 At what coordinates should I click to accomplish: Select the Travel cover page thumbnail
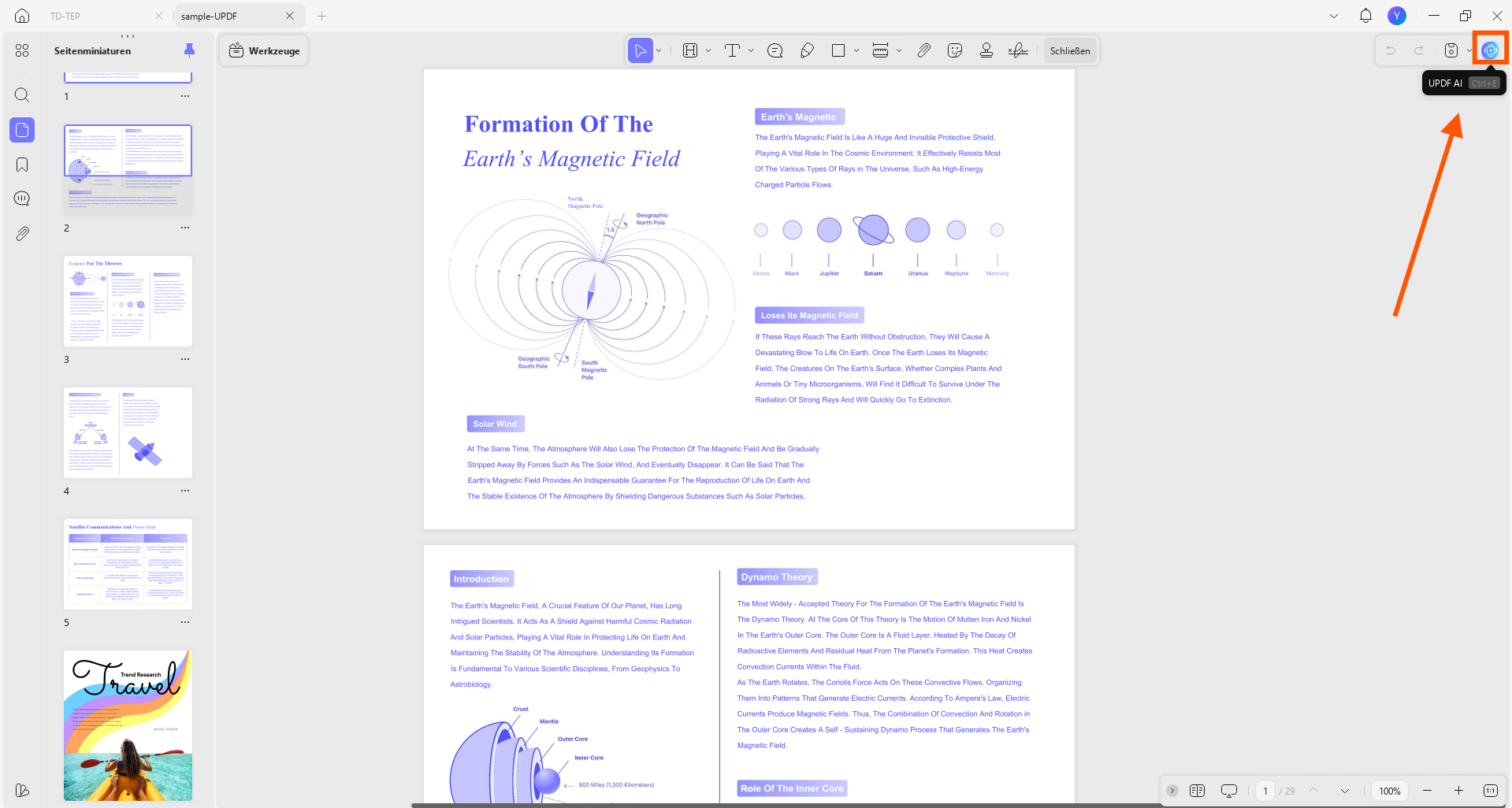click(x=128, y=725)
